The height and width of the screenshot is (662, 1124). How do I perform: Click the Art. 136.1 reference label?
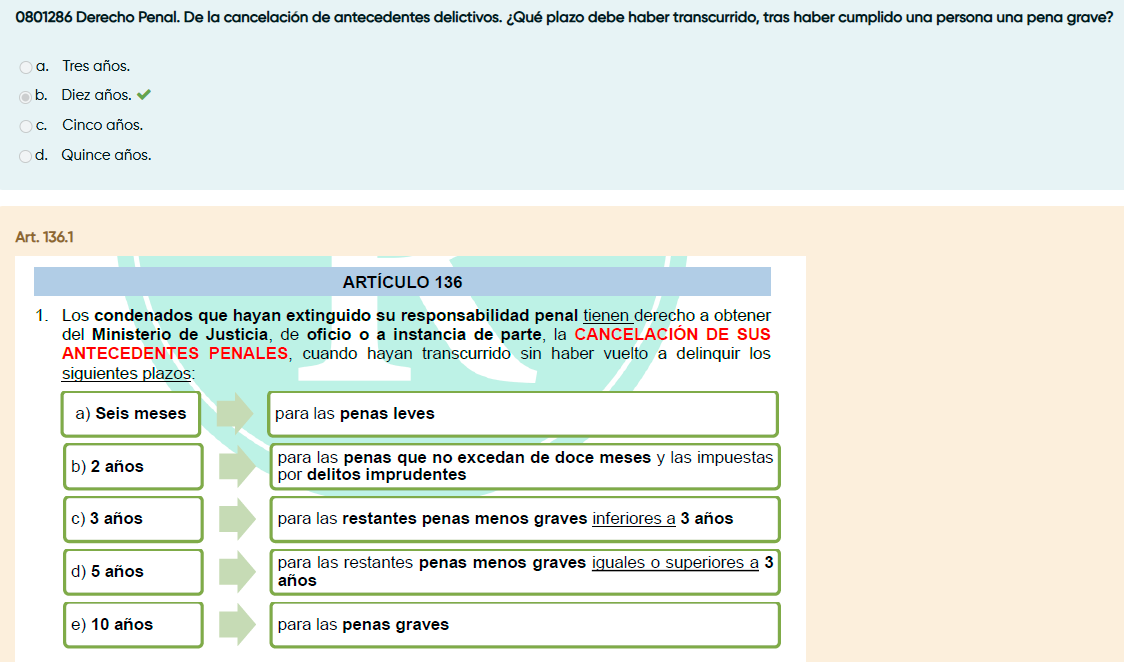(x=45, y=237)
